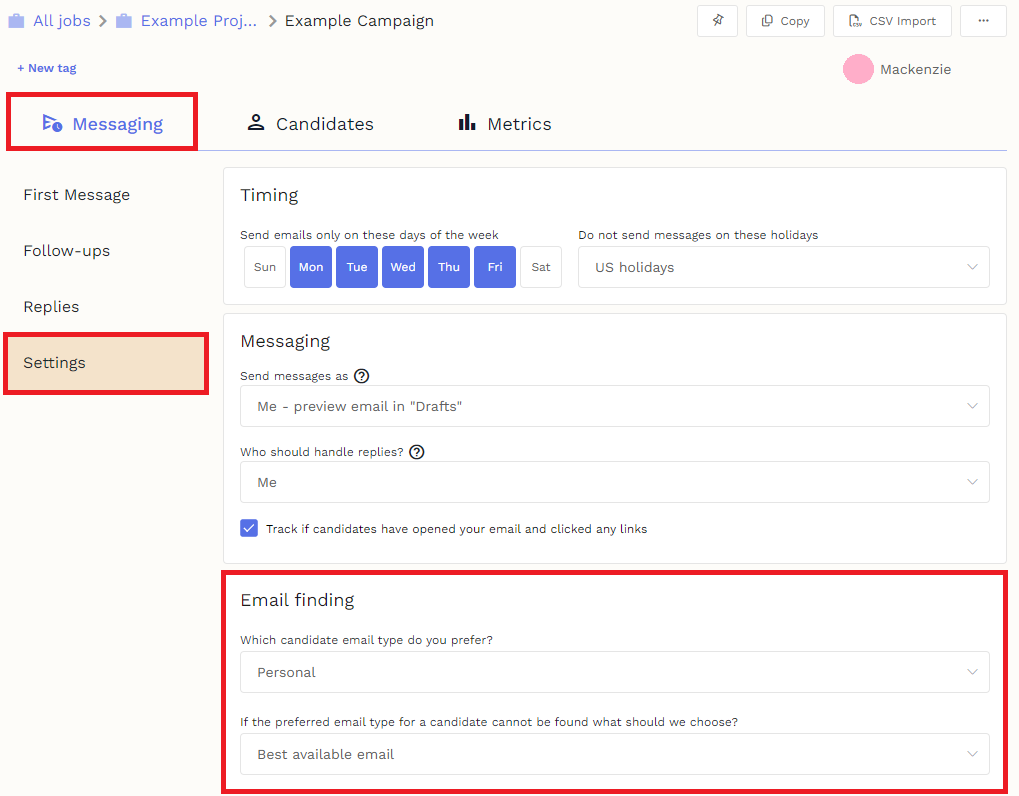Open the Replies section in the sidebar

[x=51, y=306]
